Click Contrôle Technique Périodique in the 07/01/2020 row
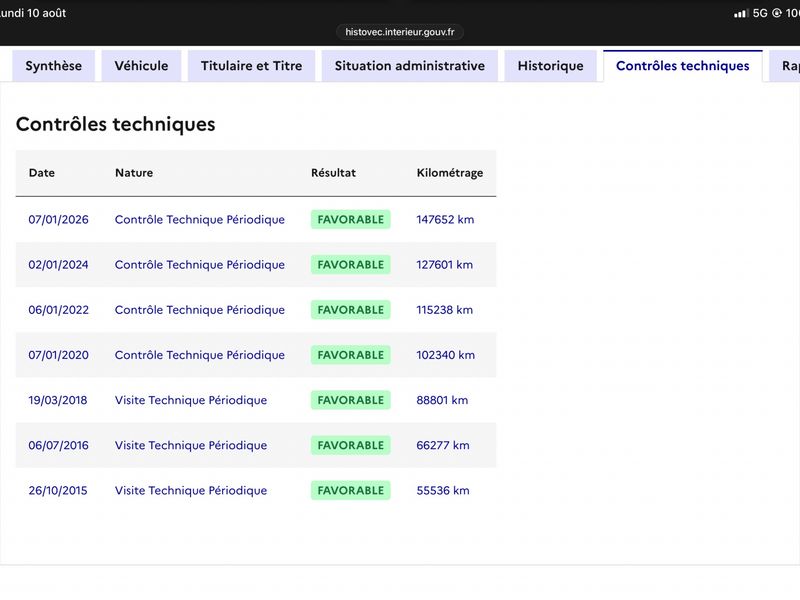Image resolution: width=800 pixels, height=600 pixels. point(199,355)
